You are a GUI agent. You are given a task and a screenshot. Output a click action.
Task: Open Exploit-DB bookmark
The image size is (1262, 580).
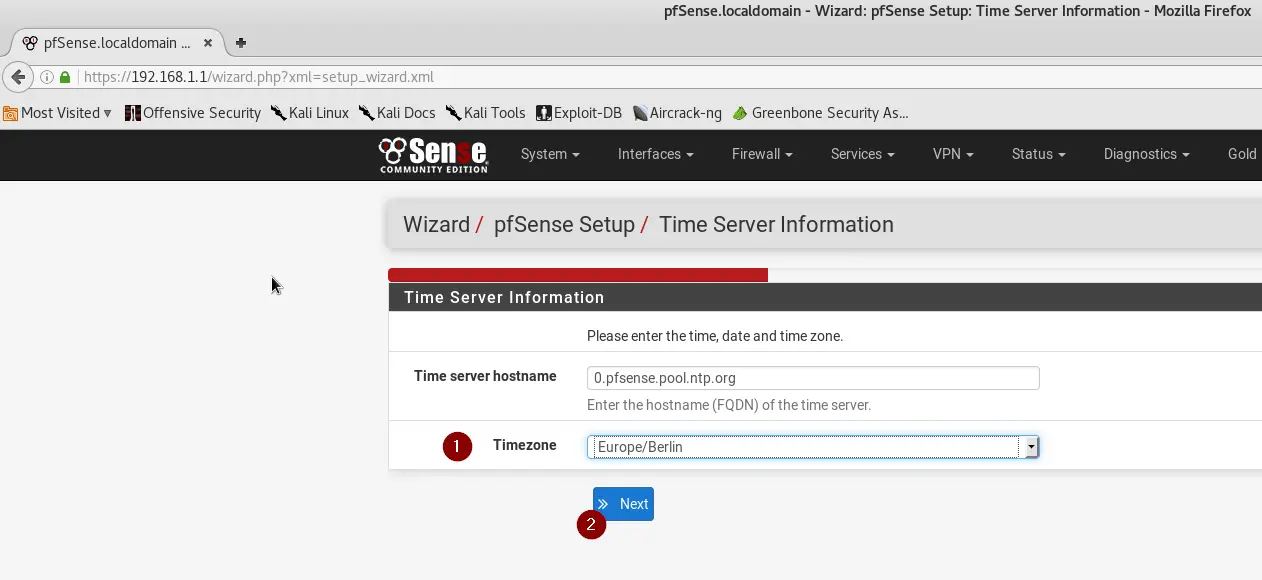pyautogui.click(x=579, y=113)
